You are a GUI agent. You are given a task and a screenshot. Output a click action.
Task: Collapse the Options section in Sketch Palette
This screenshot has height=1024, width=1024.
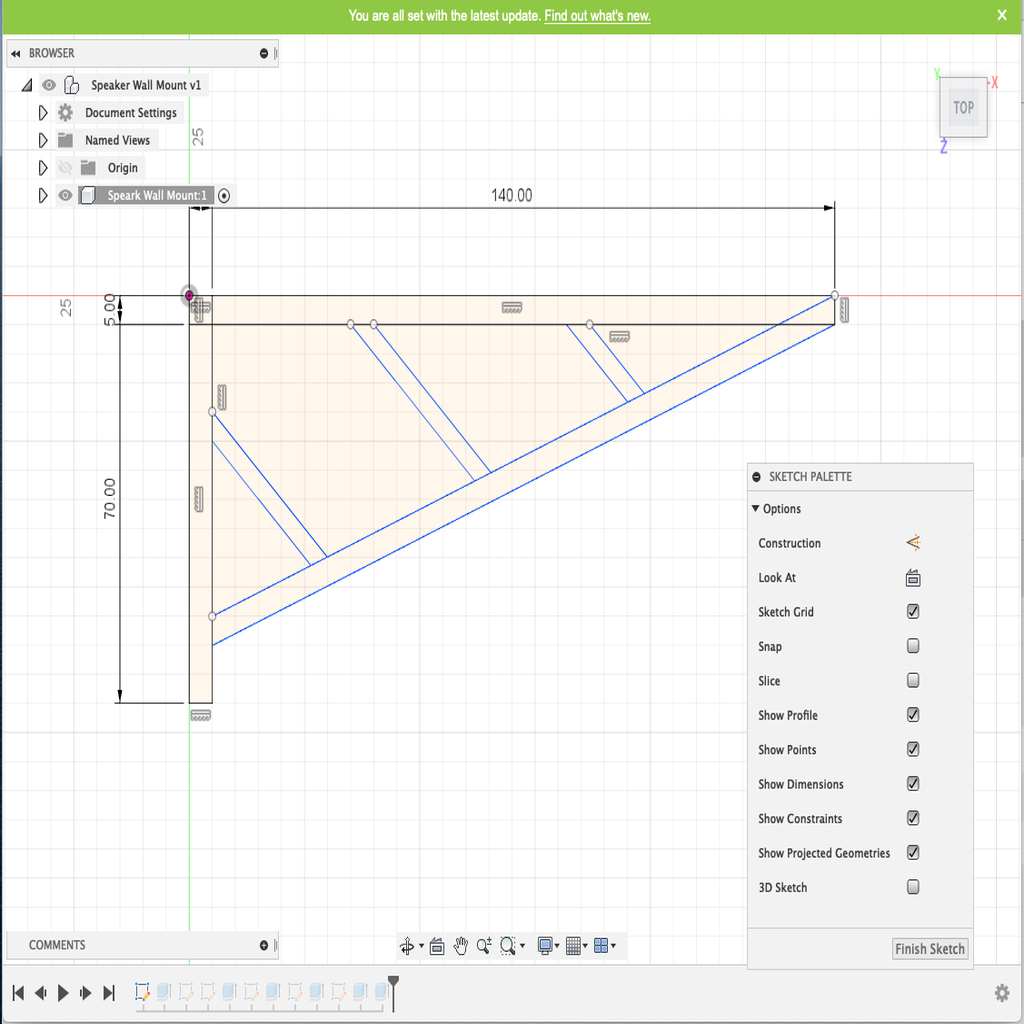coord(756,509)
